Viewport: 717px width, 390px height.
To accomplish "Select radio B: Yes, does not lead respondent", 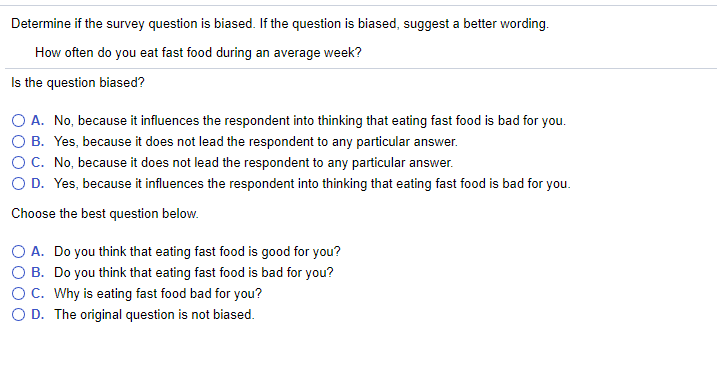I will [x=18, y=142].
